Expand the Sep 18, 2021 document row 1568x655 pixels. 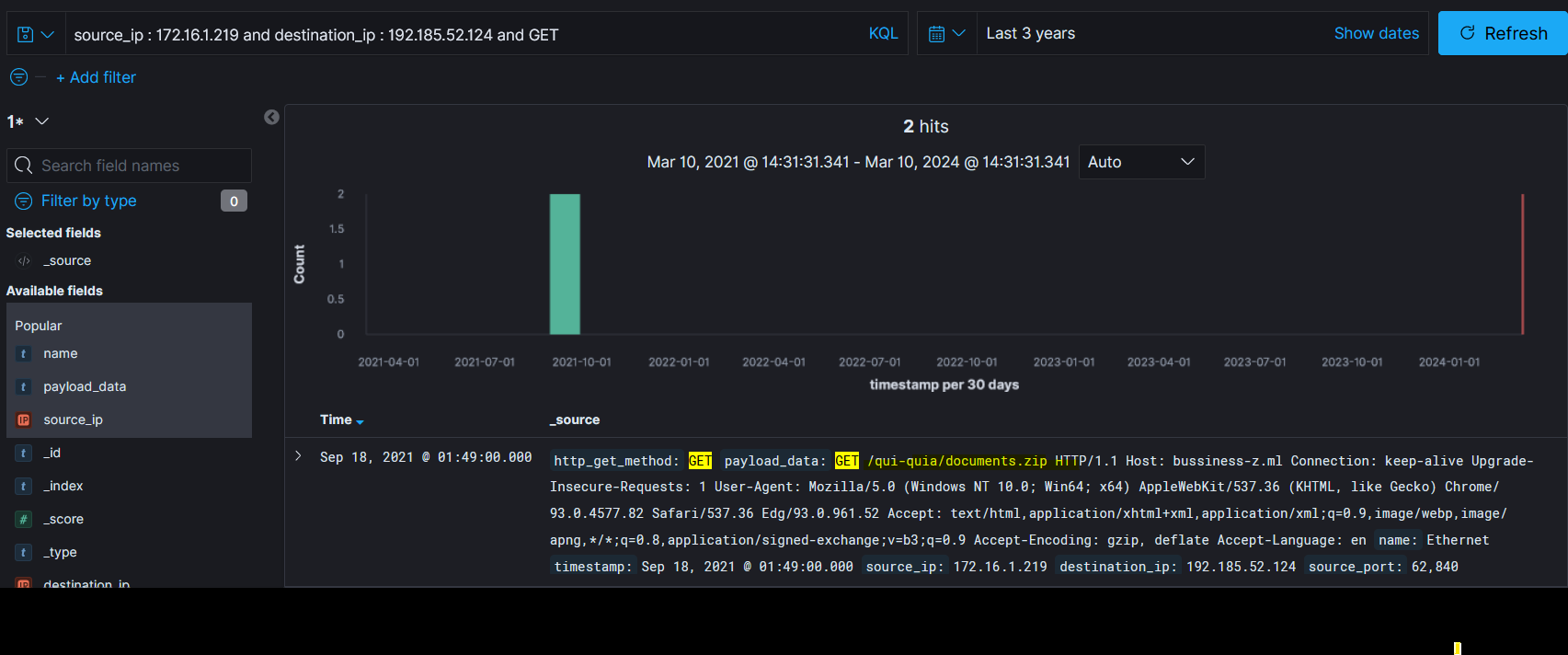click(x=298, y=456)
